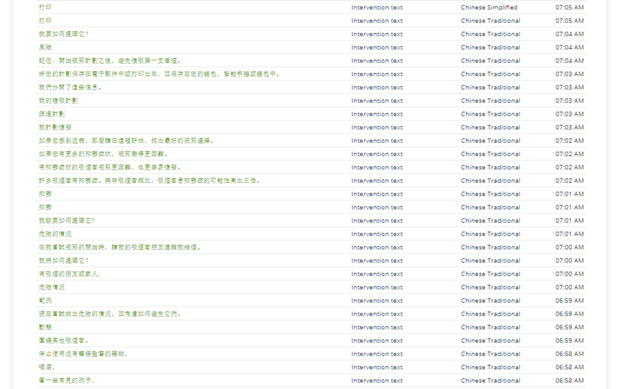Select Intervention text in the 我的複吸計劃 row
The width and height of the screenshot is (624, 389).
click(x=377, y=101)
